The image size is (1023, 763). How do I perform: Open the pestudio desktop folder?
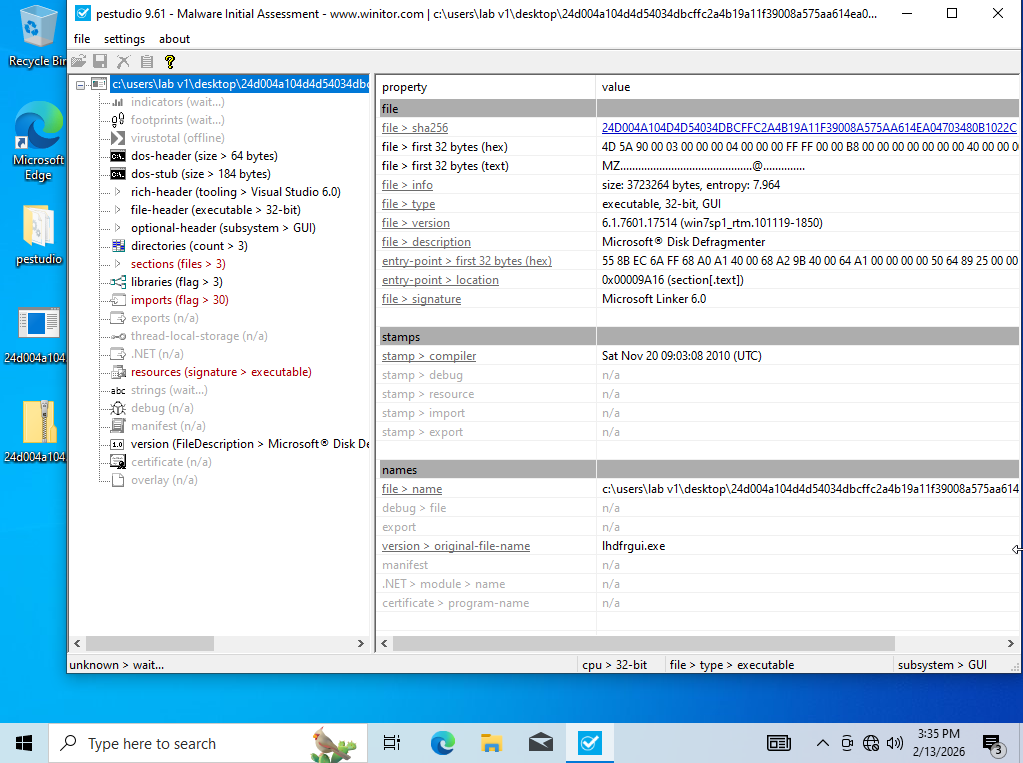coord(38,235)
